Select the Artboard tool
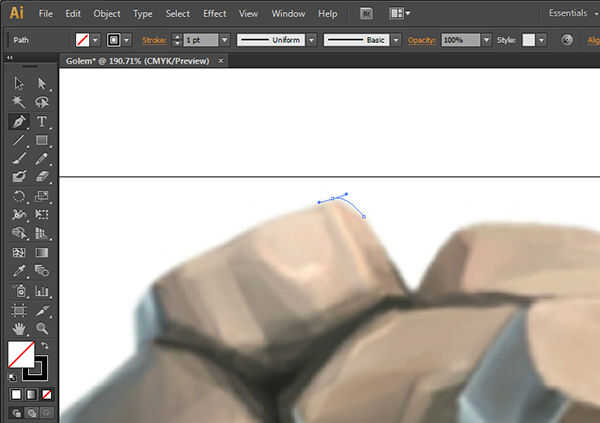The height and width of the screenshot is (423, 600). pyautogui.click(x=18, y=310)
